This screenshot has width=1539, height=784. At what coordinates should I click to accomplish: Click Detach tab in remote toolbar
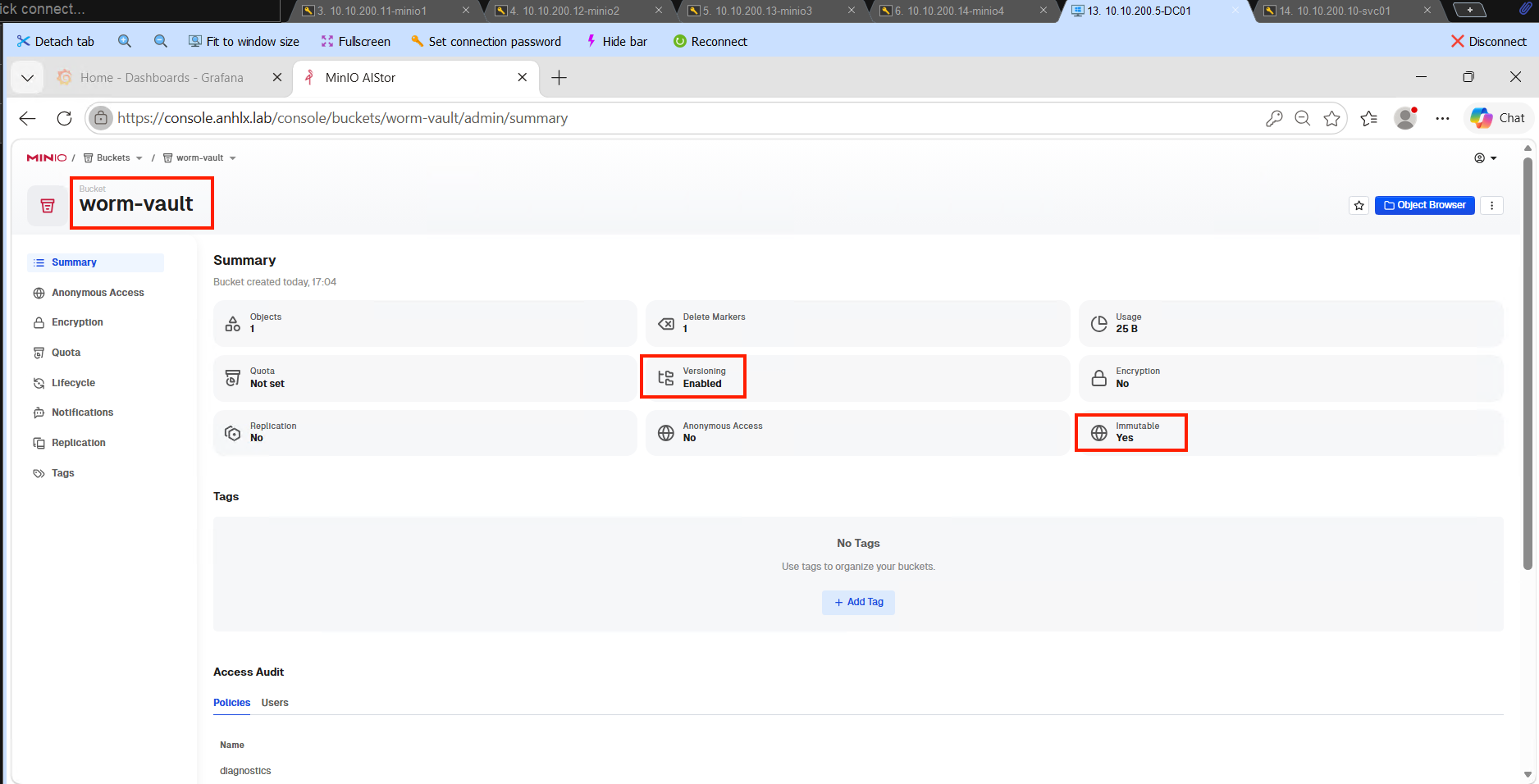click(55, 41)
